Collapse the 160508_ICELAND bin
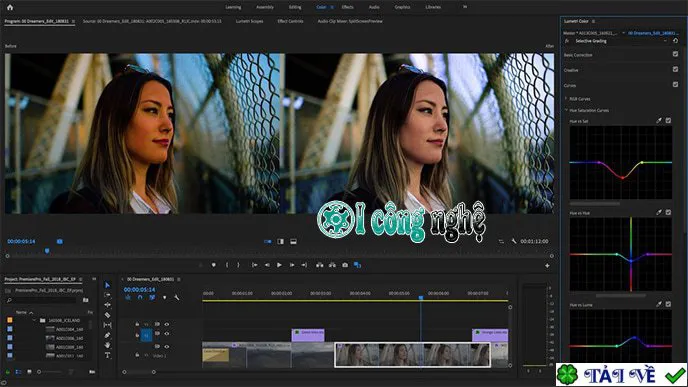 click(34, 320)
